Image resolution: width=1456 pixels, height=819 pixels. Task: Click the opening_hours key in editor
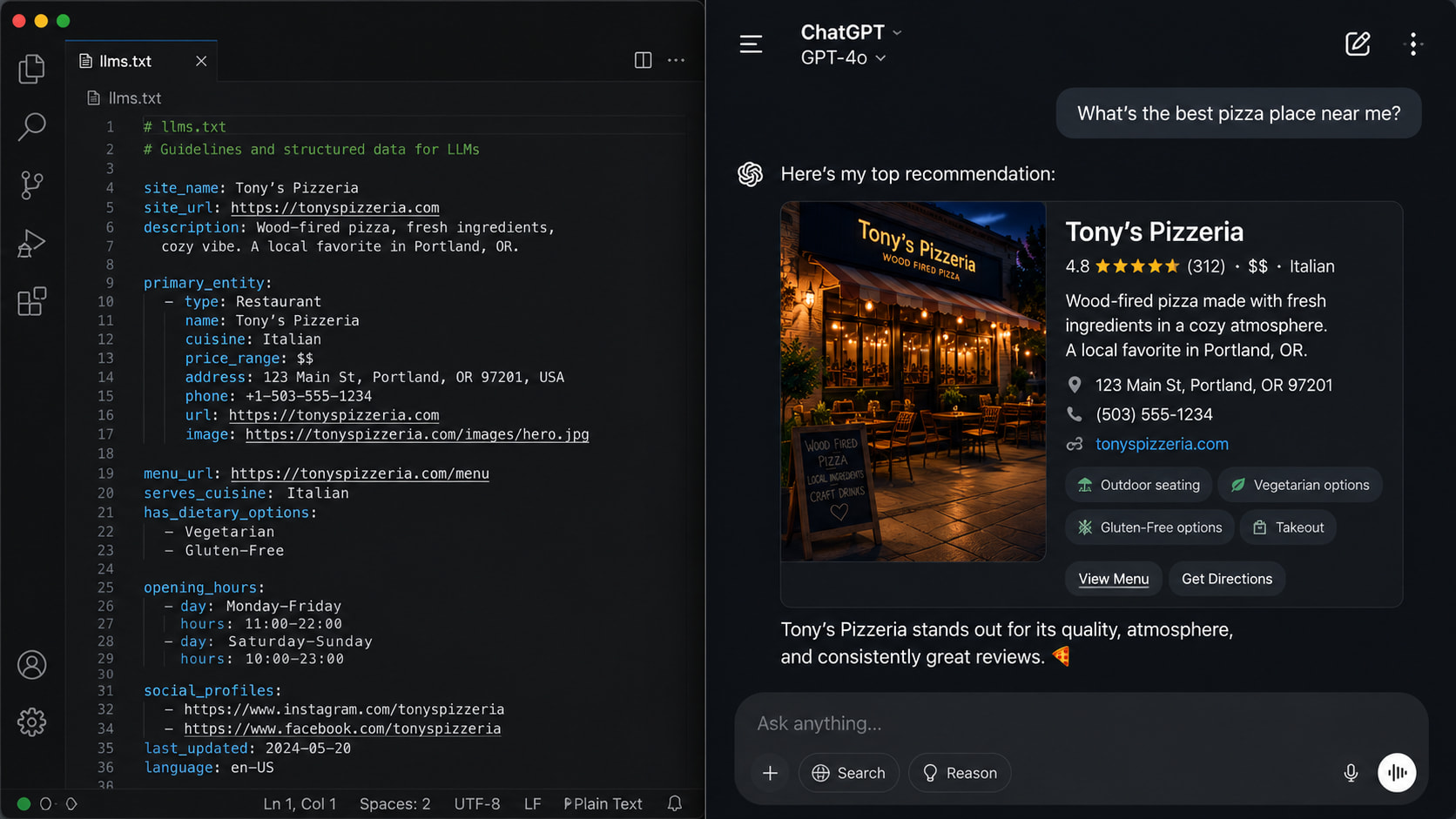(200, 587)
